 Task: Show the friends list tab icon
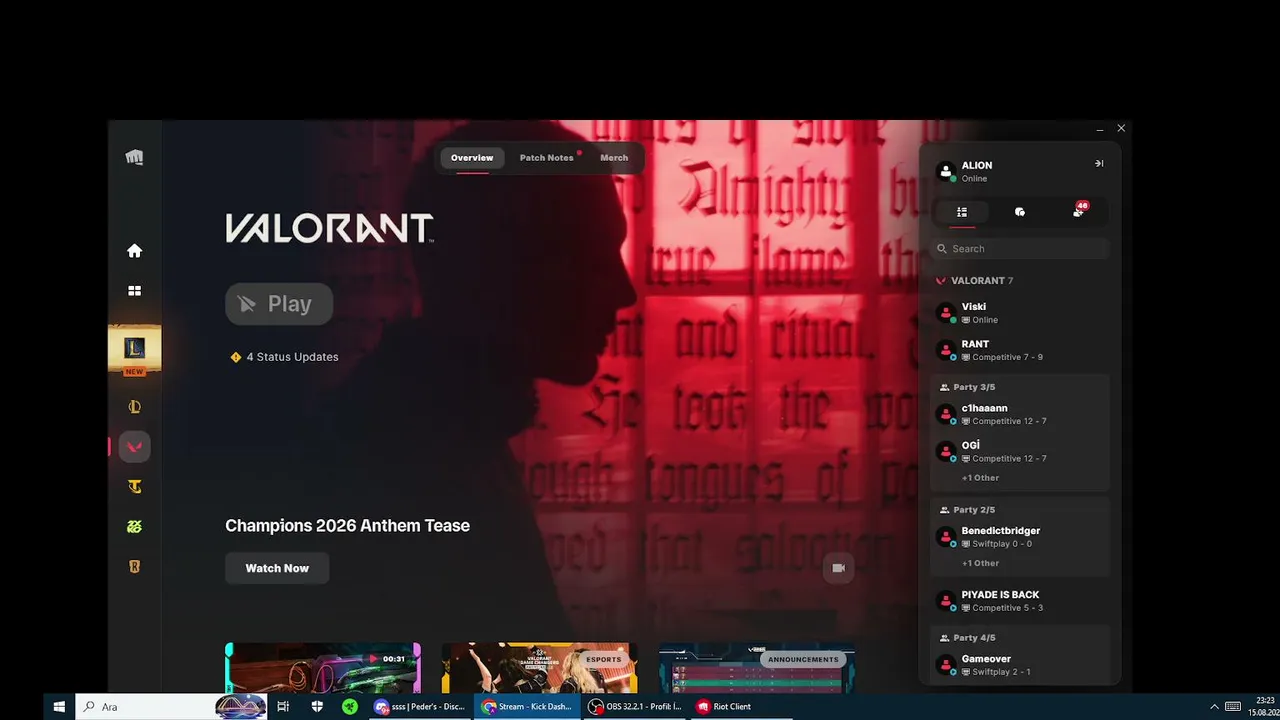(962, 212)
